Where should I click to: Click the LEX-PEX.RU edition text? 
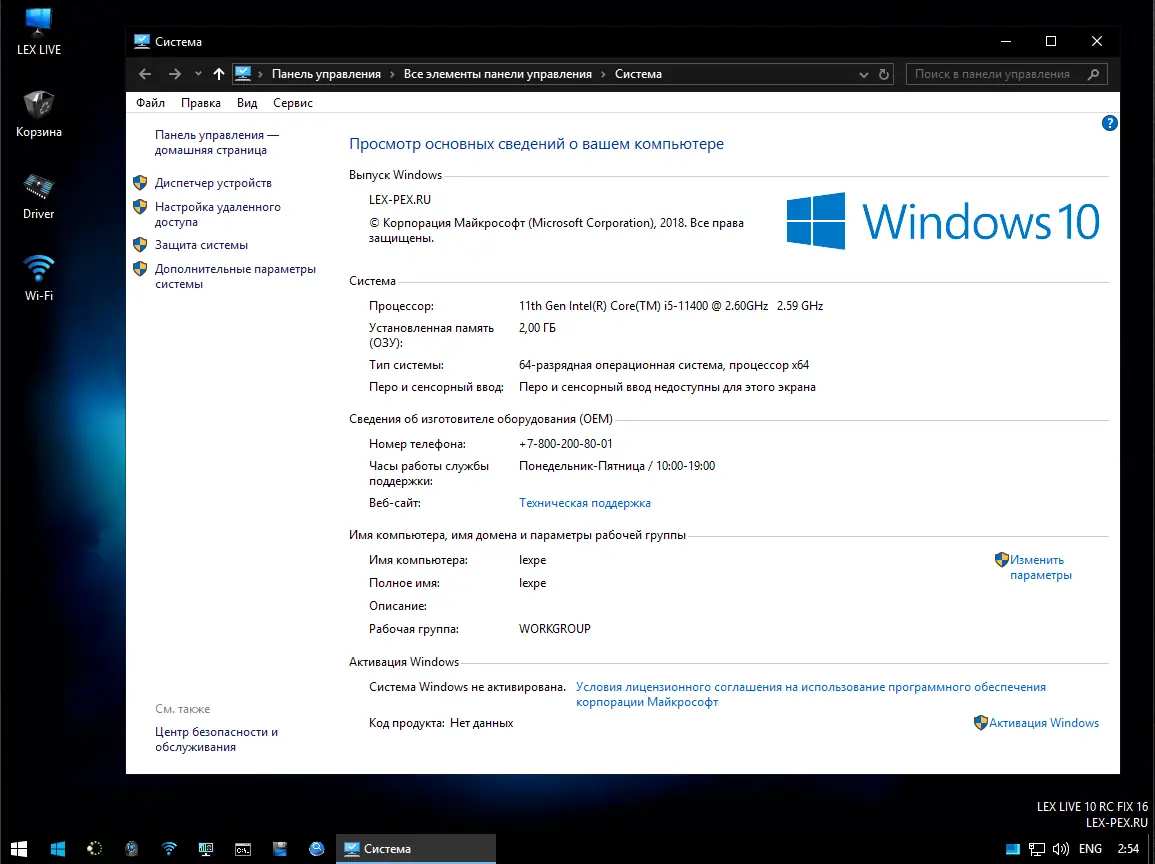399,200
